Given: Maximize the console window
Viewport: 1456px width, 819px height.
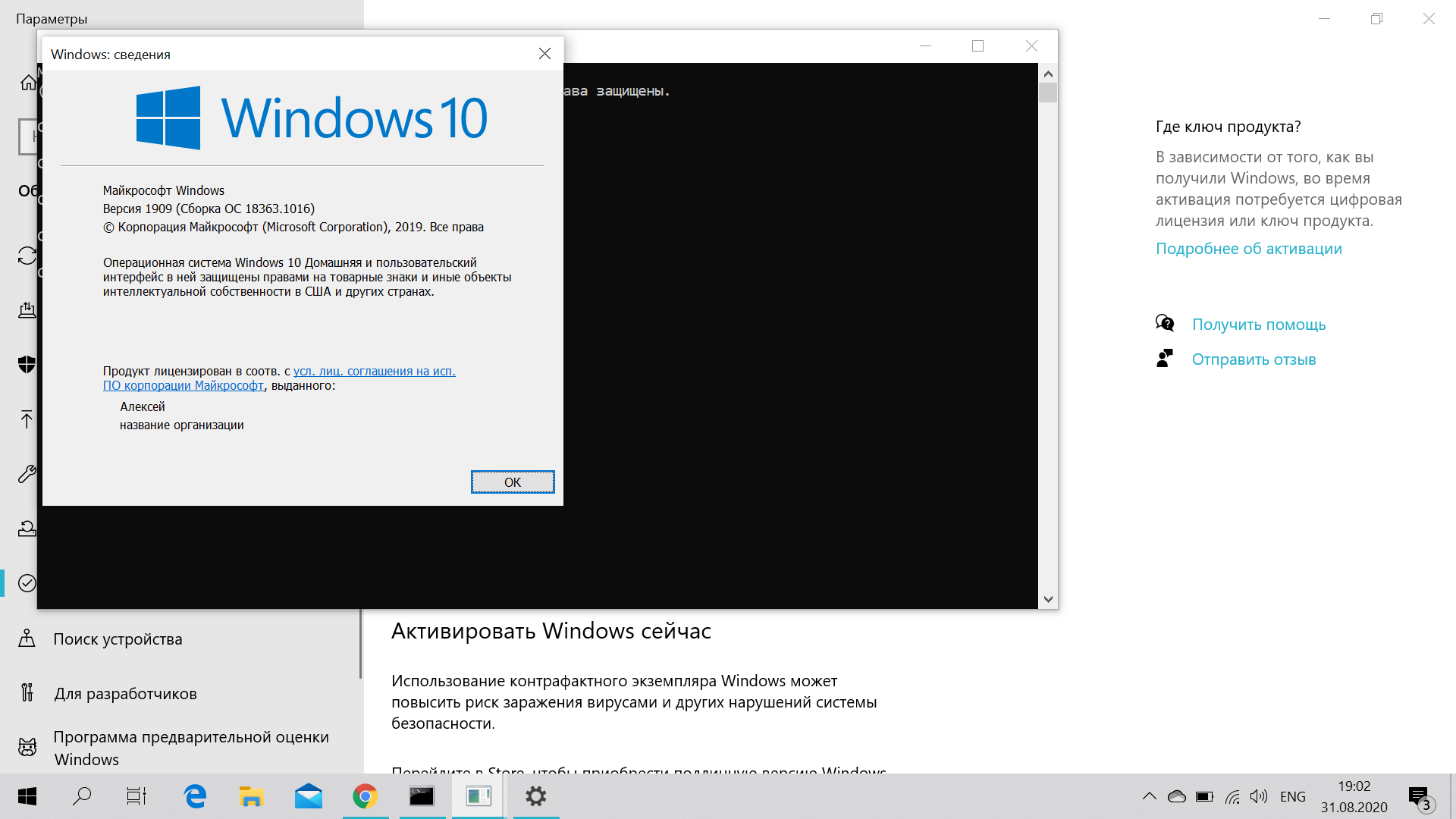Looking at the screenshot, I should 978,46.
